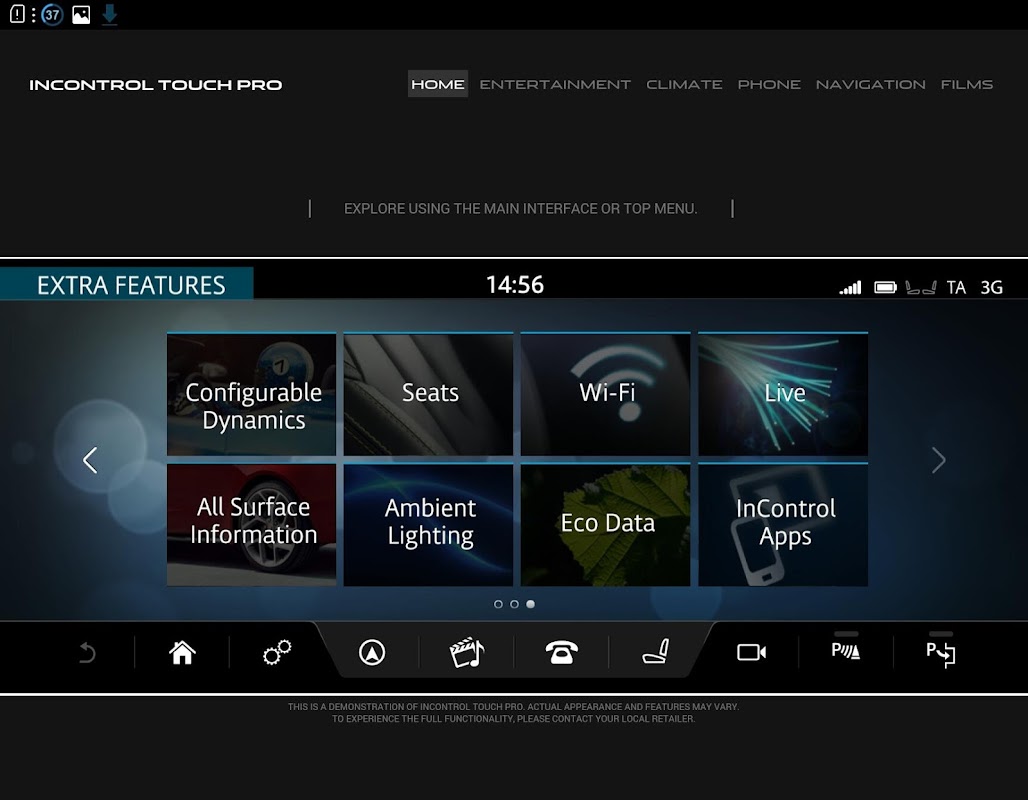Go to previous page with left chevron

tap(90, 460)
